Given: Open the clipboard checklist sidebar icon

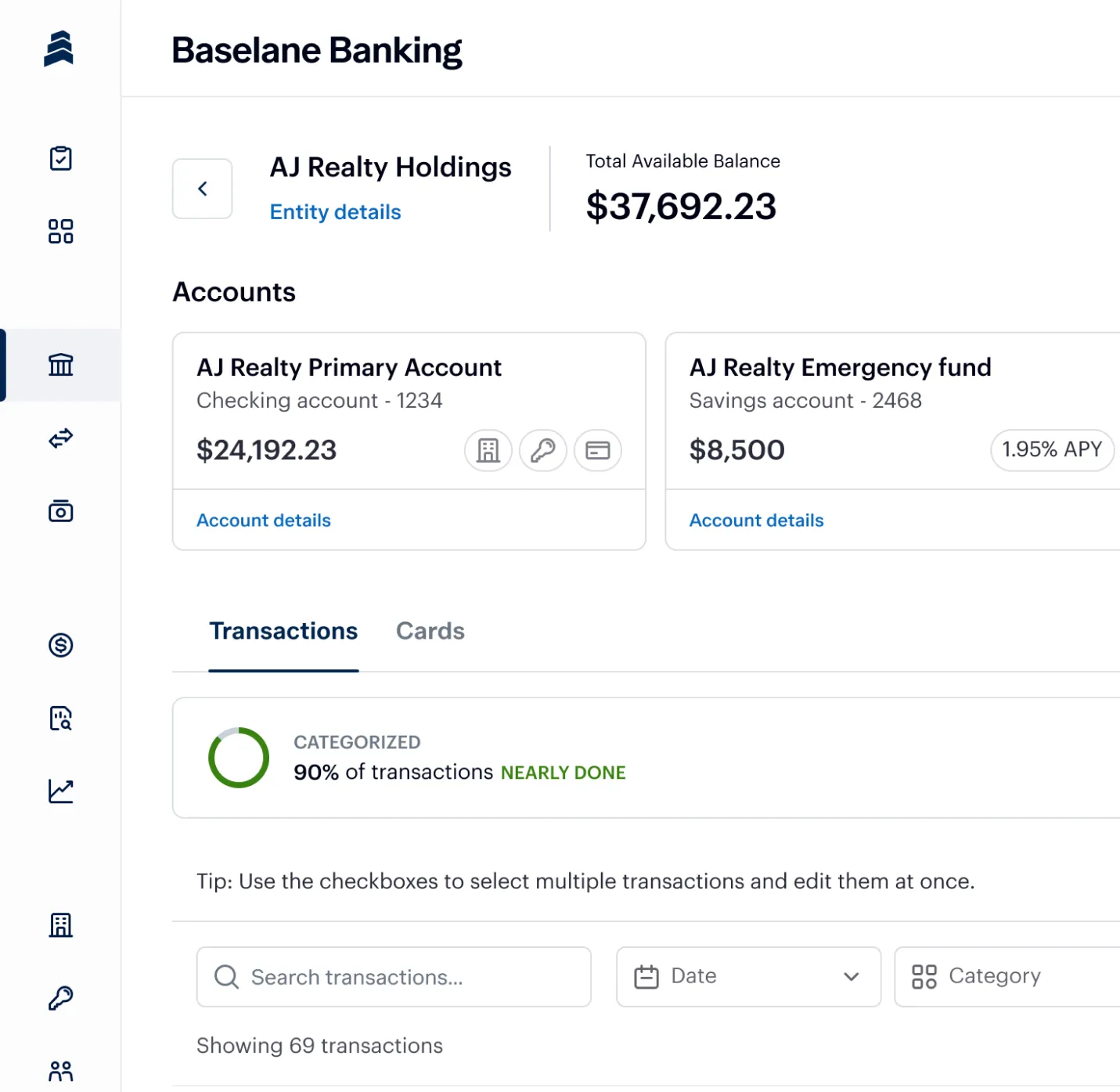Looking at the screenshot, I should tap(60, 158).
